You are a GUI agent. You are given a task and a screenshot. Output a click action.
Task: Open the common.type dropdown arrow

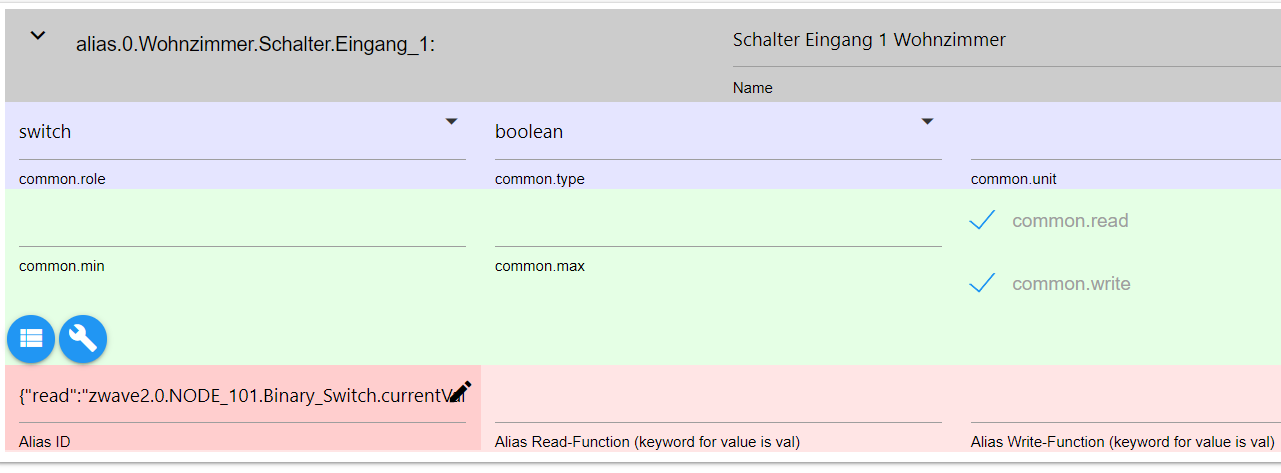(x=927, y=121)
